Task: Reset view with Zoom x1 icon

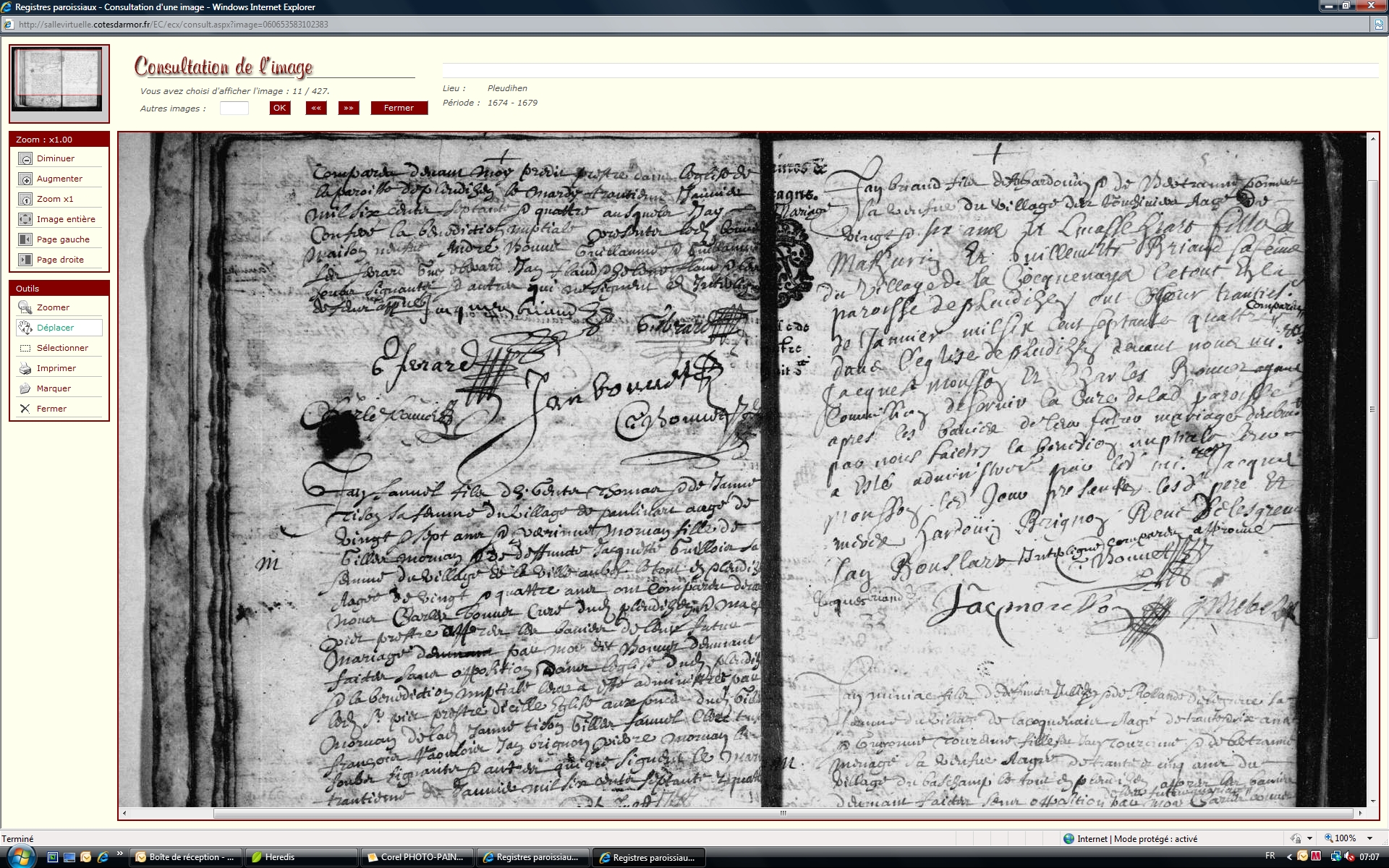Action: 25,199
